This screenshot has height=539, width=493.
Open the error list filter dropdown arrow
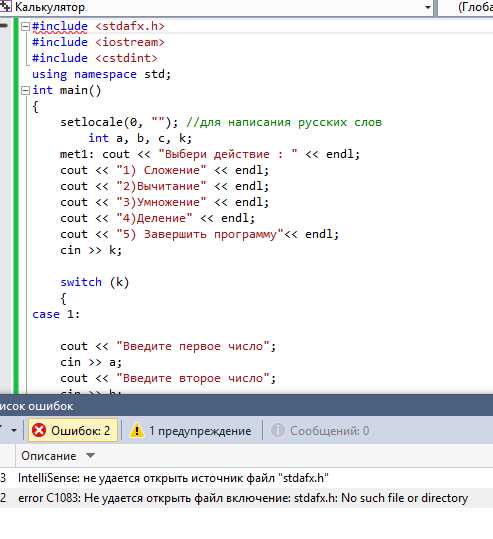[13, 430]
